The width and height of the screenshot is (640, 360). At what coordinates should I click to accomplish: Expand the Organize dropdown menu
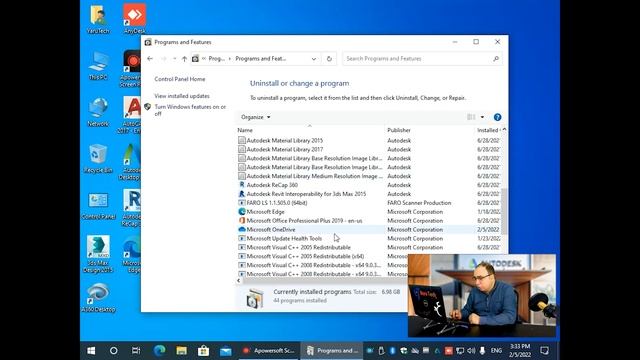coord(256,117)
